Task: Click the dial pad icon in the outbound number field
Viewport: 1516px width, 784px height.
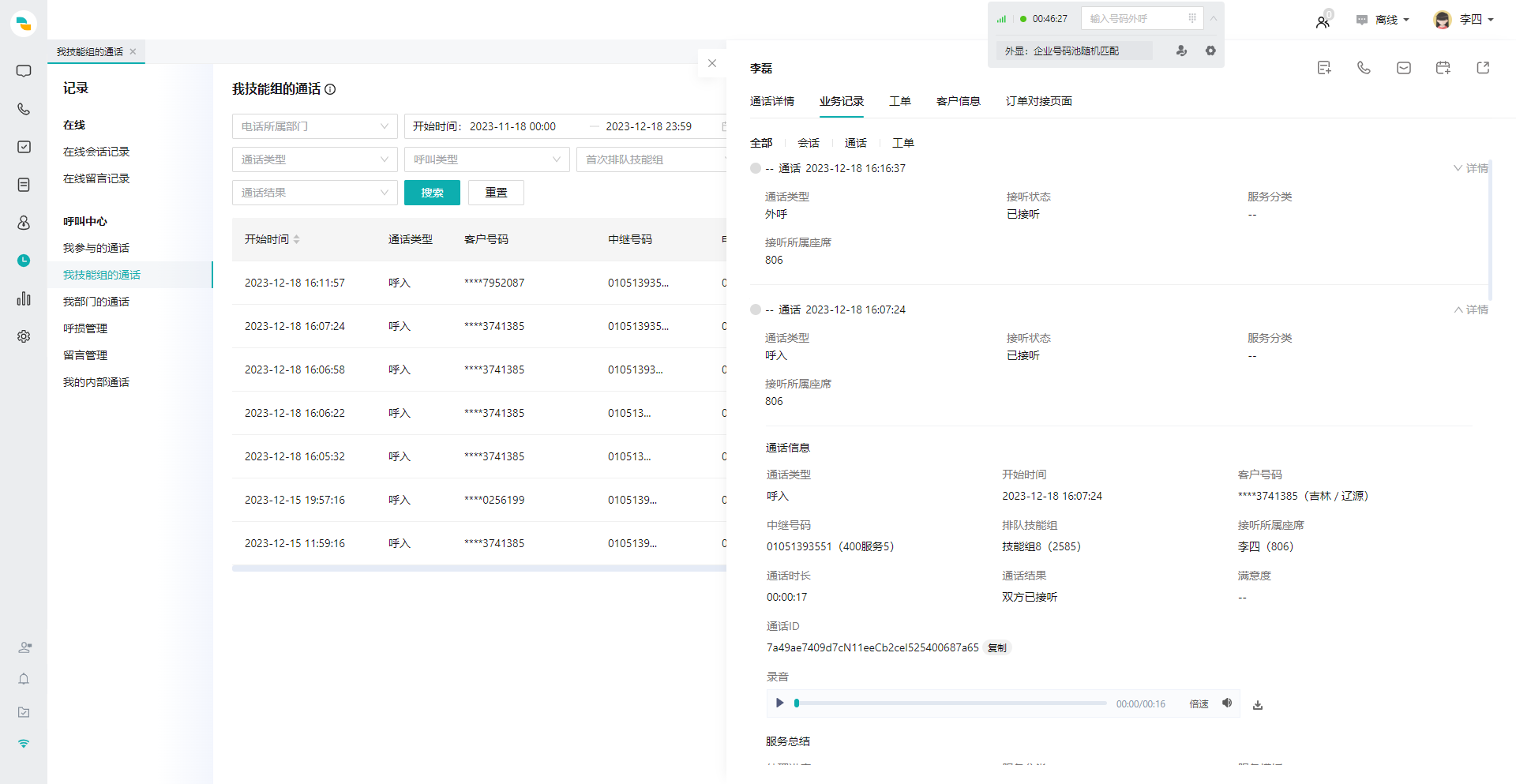Action: click(x=1192, y=18)
